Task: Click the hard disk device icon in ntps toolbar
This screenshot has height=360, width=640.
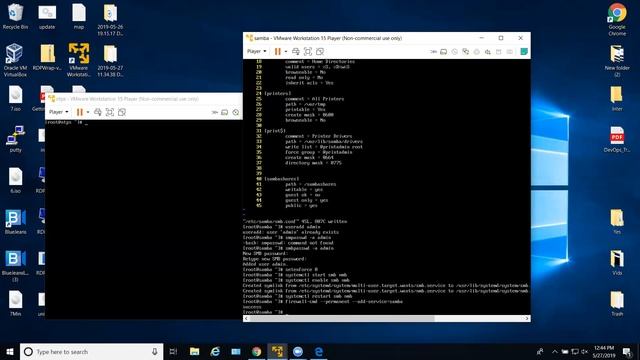Action: pos(224,112)
